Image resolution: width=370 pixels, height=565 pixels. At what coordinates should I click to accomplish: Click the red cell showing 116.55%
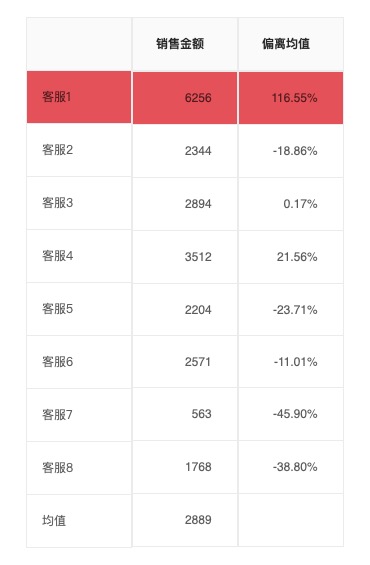[x=291, y=98]
